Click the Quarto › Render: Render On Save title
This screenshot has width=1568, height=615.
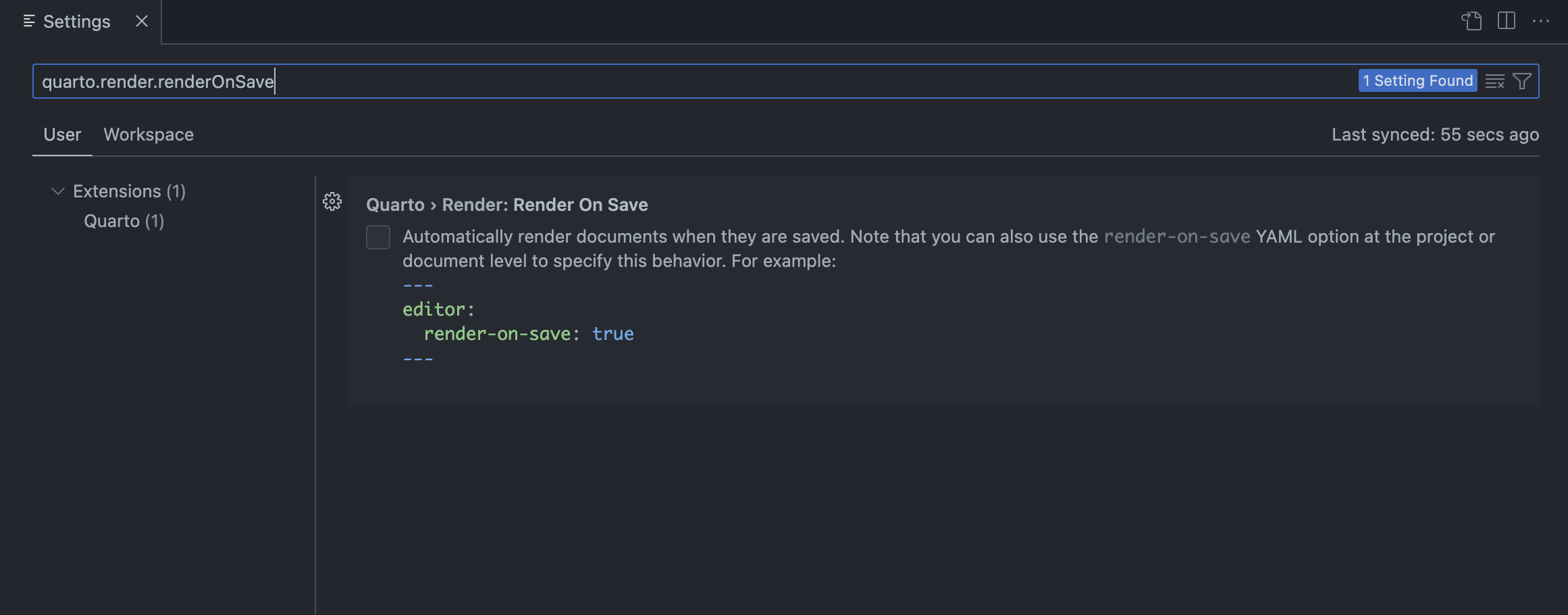click(507, 205)
